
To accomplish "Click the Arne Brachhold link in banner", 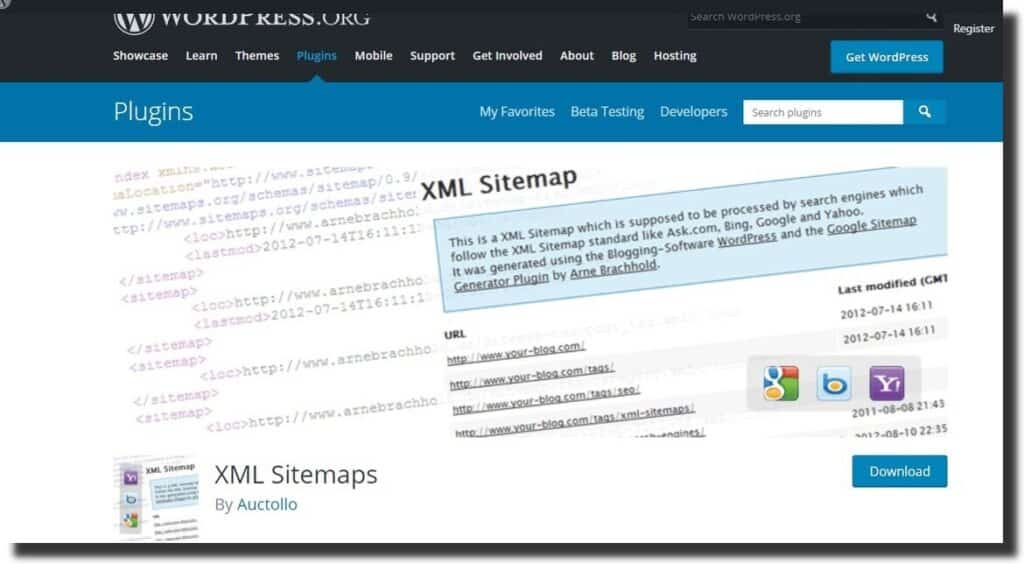I will tap(614, 269).
